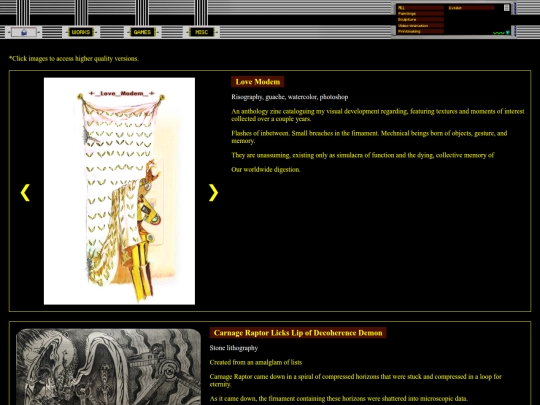Filter works by Sculpture category

pyautogui.click(x=420, y=20)
